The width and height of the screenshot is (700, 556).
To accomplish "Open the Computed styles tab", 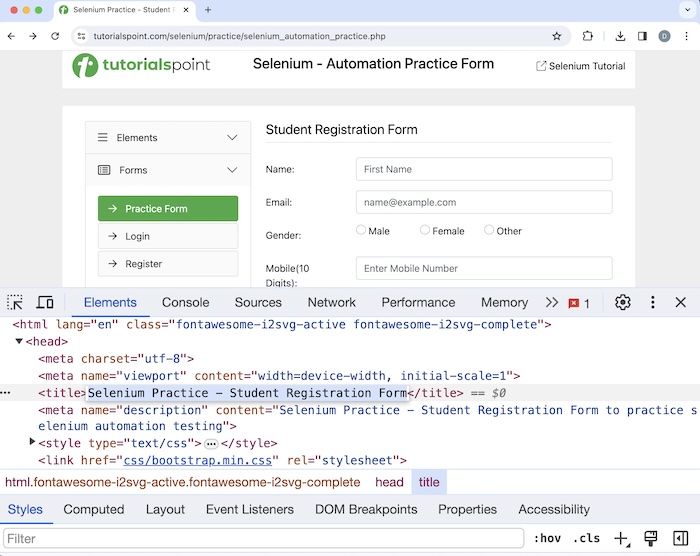I will pyautogui.click(x=94, y=509).
